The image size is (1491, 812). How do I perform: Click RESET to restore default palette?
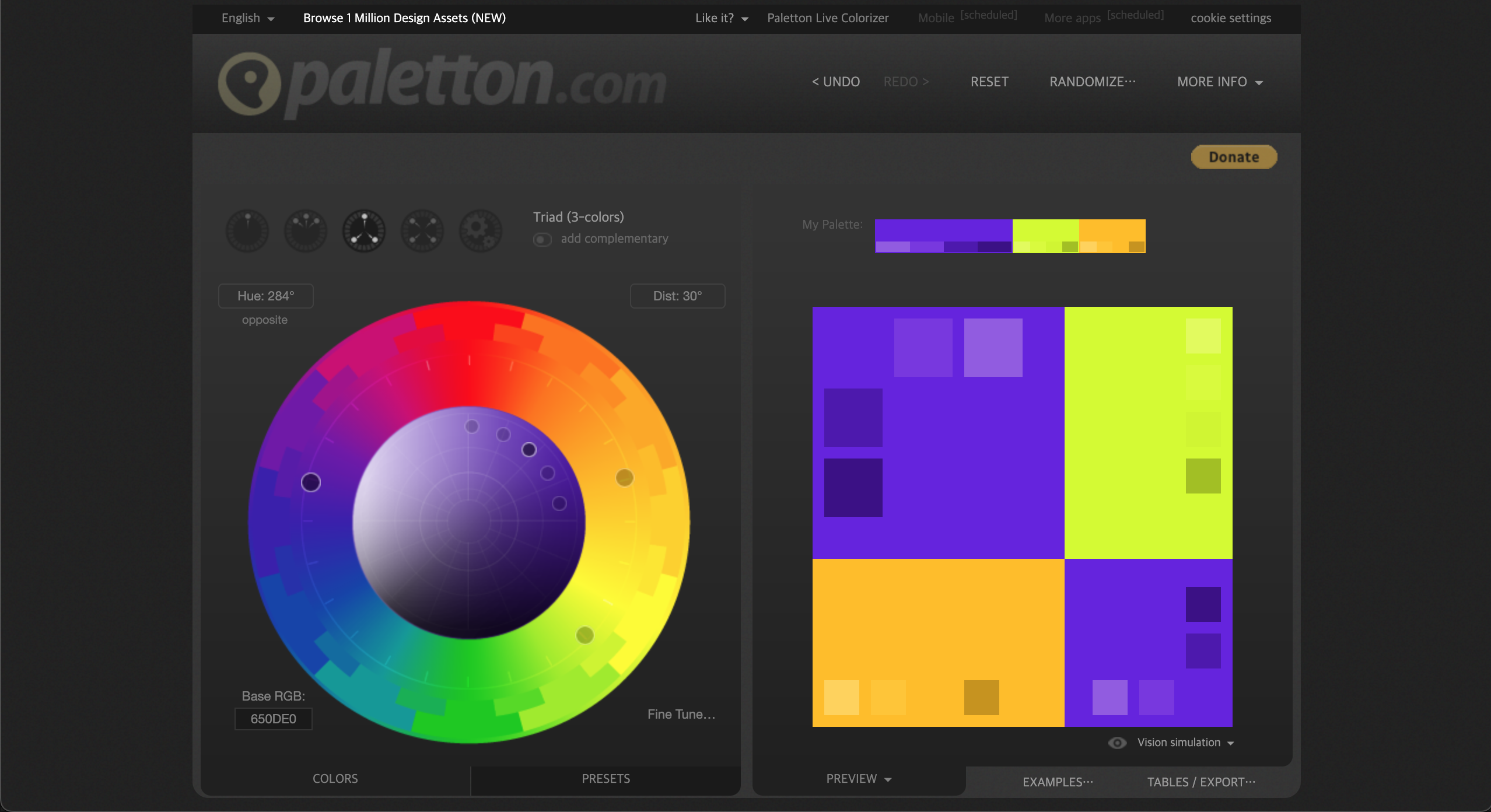(x=988, y=81)
